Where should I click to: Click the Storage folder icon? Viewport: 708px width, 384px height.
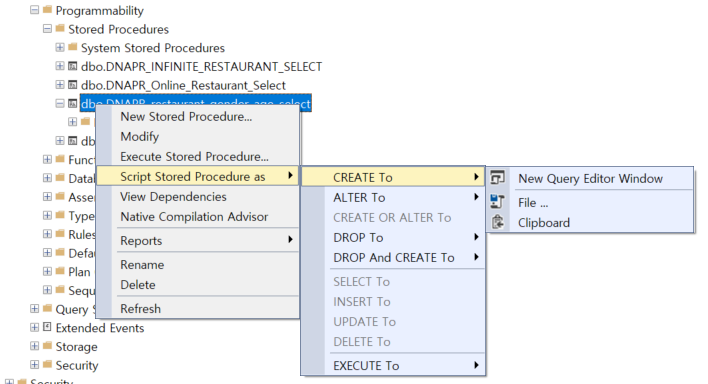coord(47,346)
